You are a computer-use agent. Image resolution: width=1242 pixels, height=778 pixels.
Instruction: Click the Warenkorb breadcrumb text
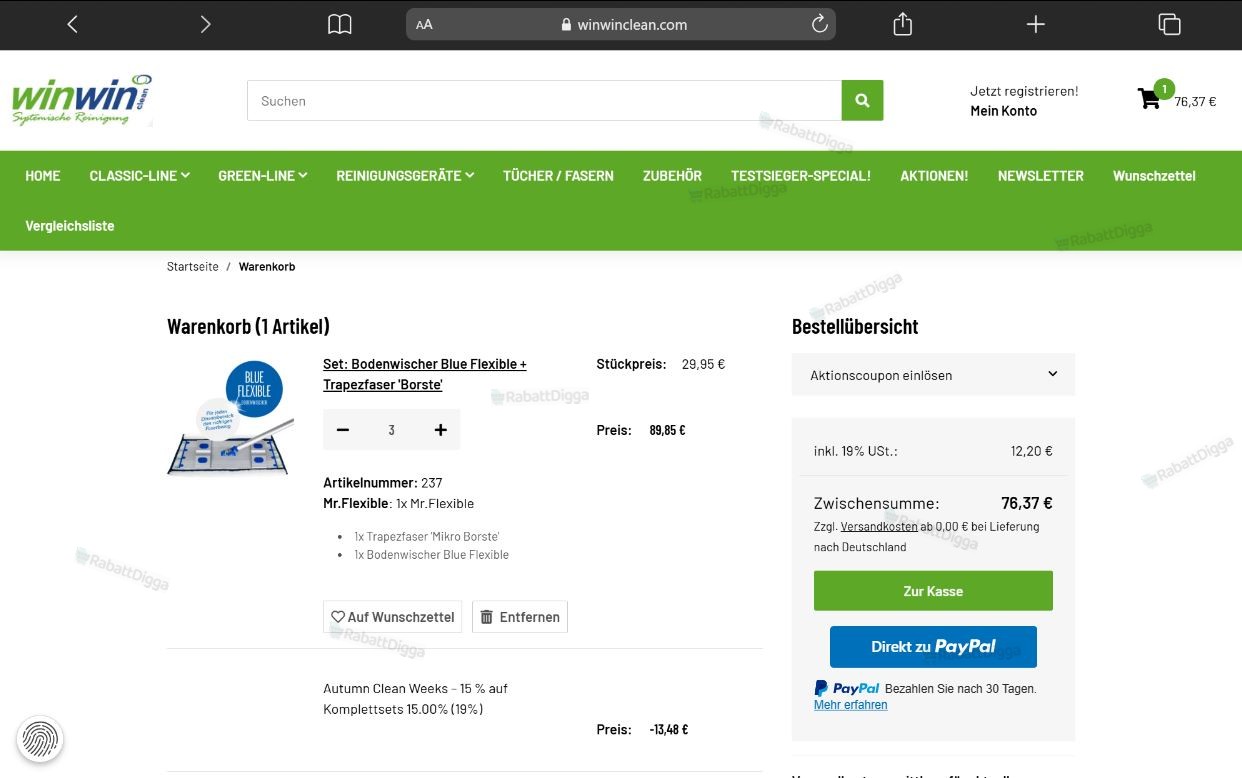tap(267, 267)
